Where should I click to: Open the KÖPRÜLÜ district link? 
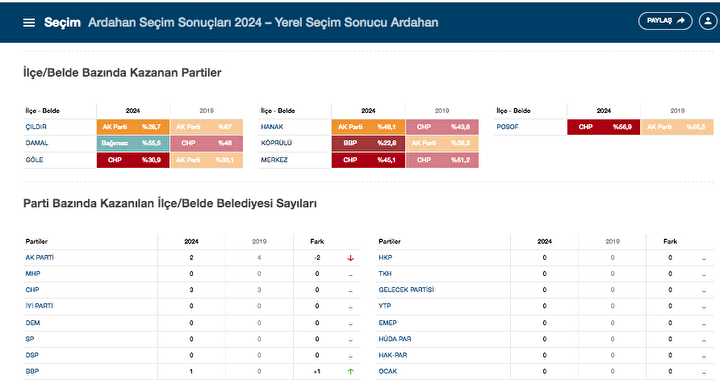click(x=276, y=143)
